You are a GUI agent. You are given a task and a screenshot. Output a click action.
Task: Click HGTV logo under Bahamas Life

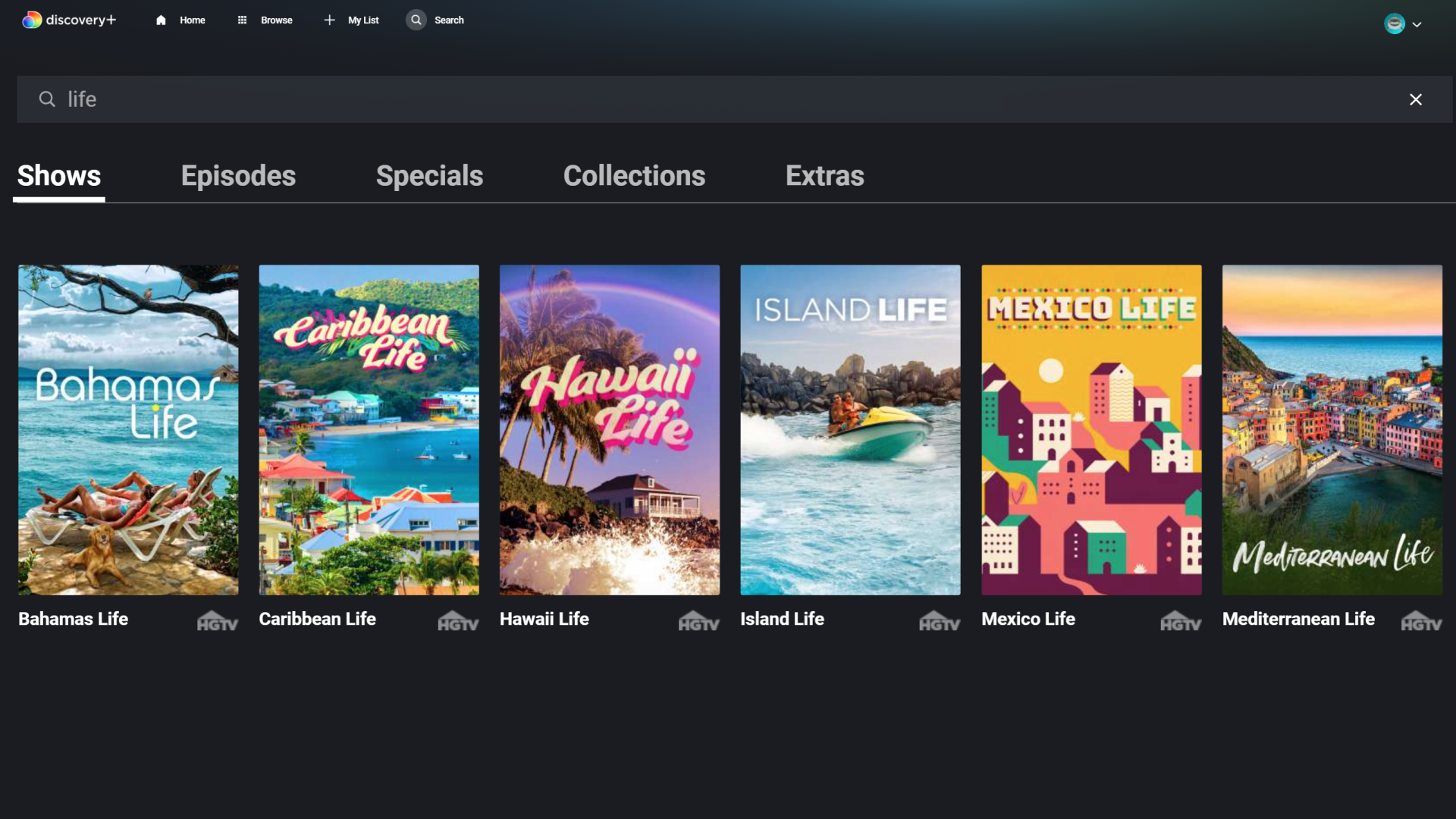click(218, 622)
